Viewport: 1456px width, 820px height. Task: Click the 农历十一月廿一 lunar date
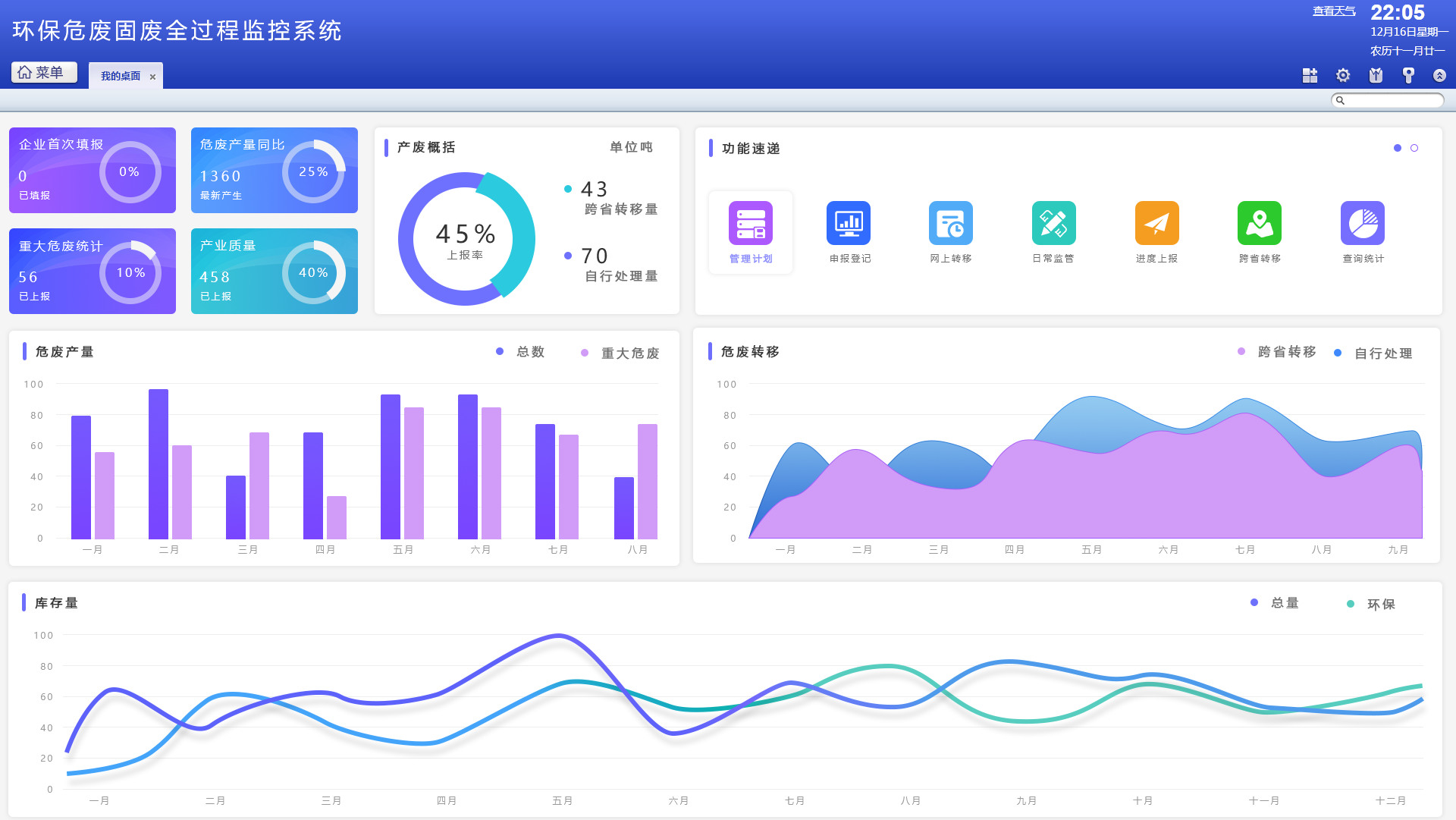(1407, 51)
